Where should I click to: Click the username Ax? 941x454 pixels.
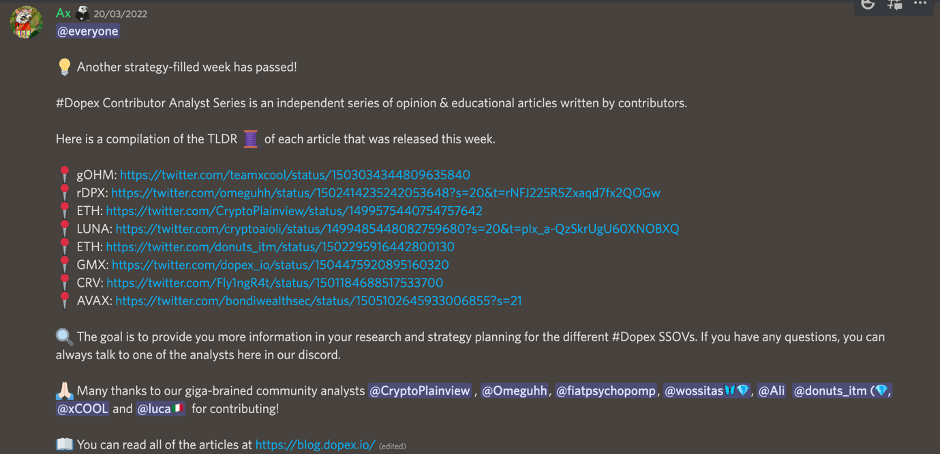click(63, 12)
